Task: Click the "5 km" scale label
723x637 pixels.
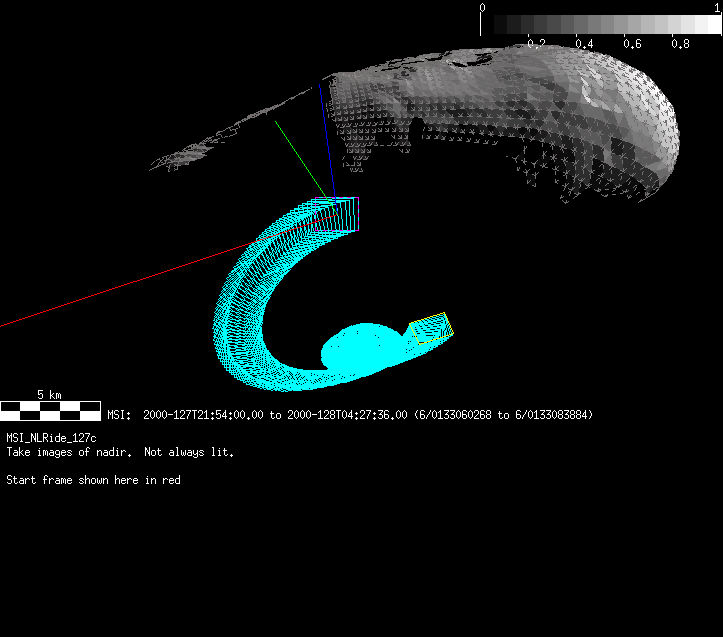Action: (x=49, y=395)
